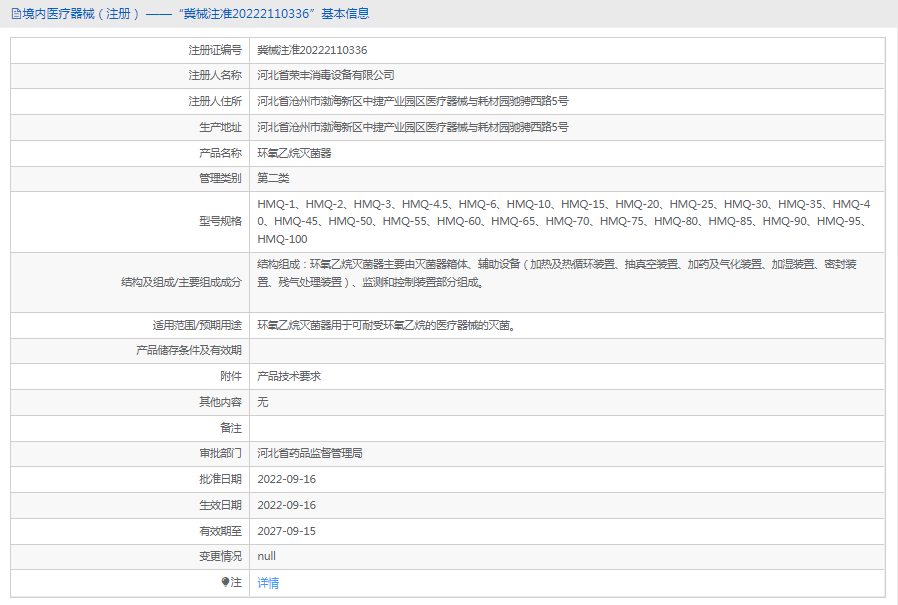The height and width of the screenshot is (605, 898).
Task: Click approval department 河北省药品监督管理局
Action: tap(310, 453)
